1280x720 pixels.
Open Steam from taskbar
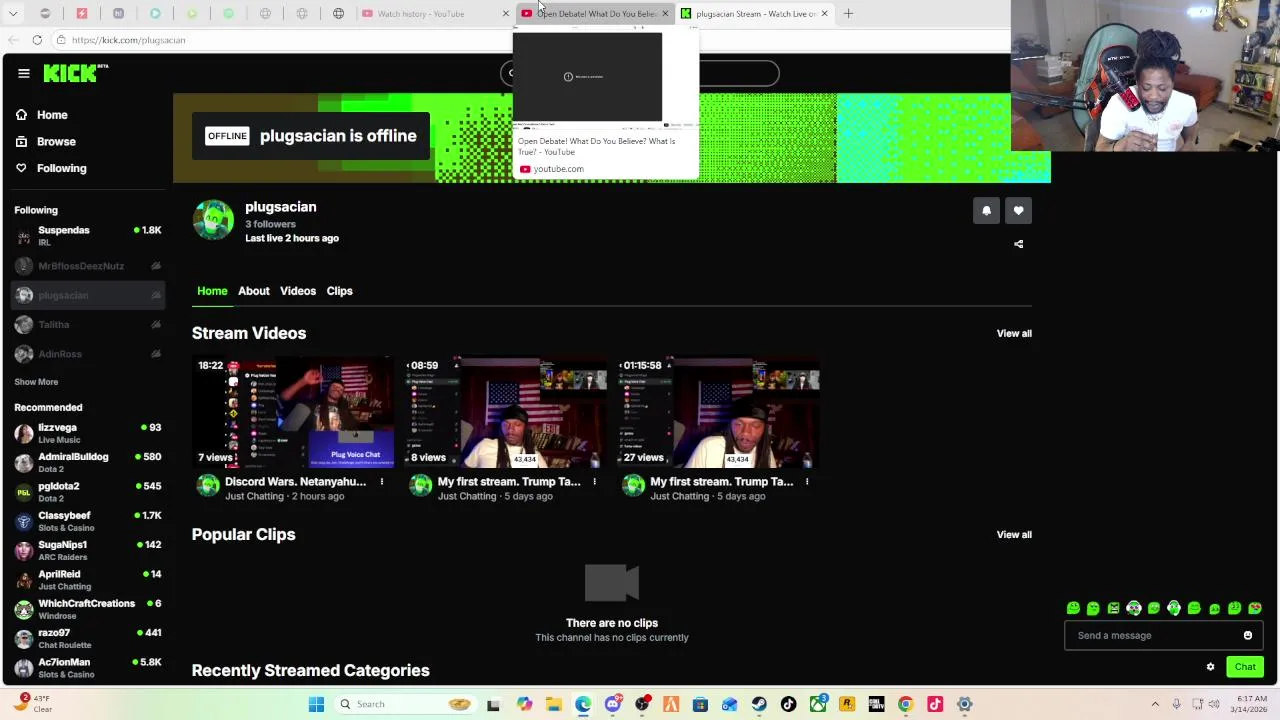[759, 704]
